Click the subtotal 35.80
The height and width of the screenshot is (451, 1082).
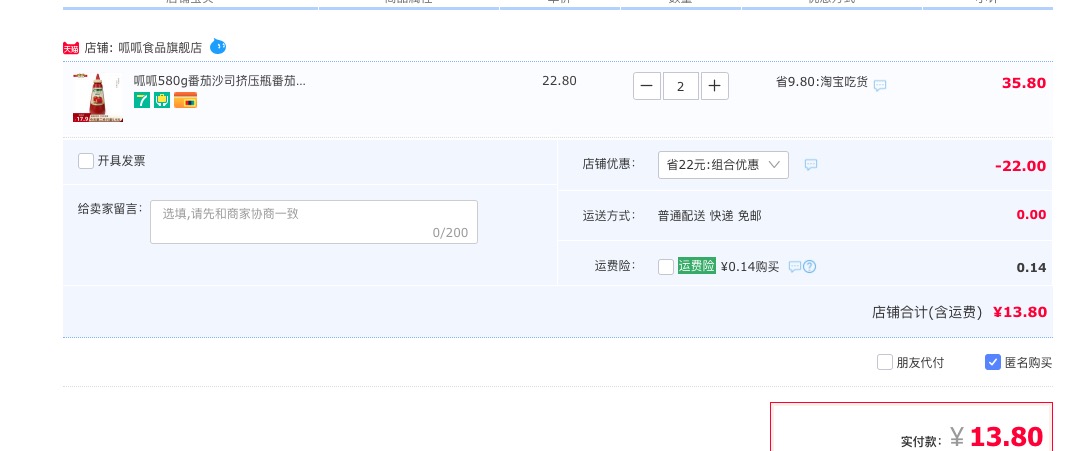(x=1024, y=83)
